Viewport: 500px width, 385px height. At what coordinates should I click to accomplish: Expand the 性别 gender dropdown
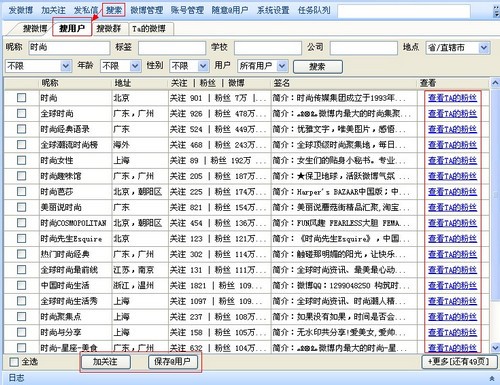coord(203,66)
